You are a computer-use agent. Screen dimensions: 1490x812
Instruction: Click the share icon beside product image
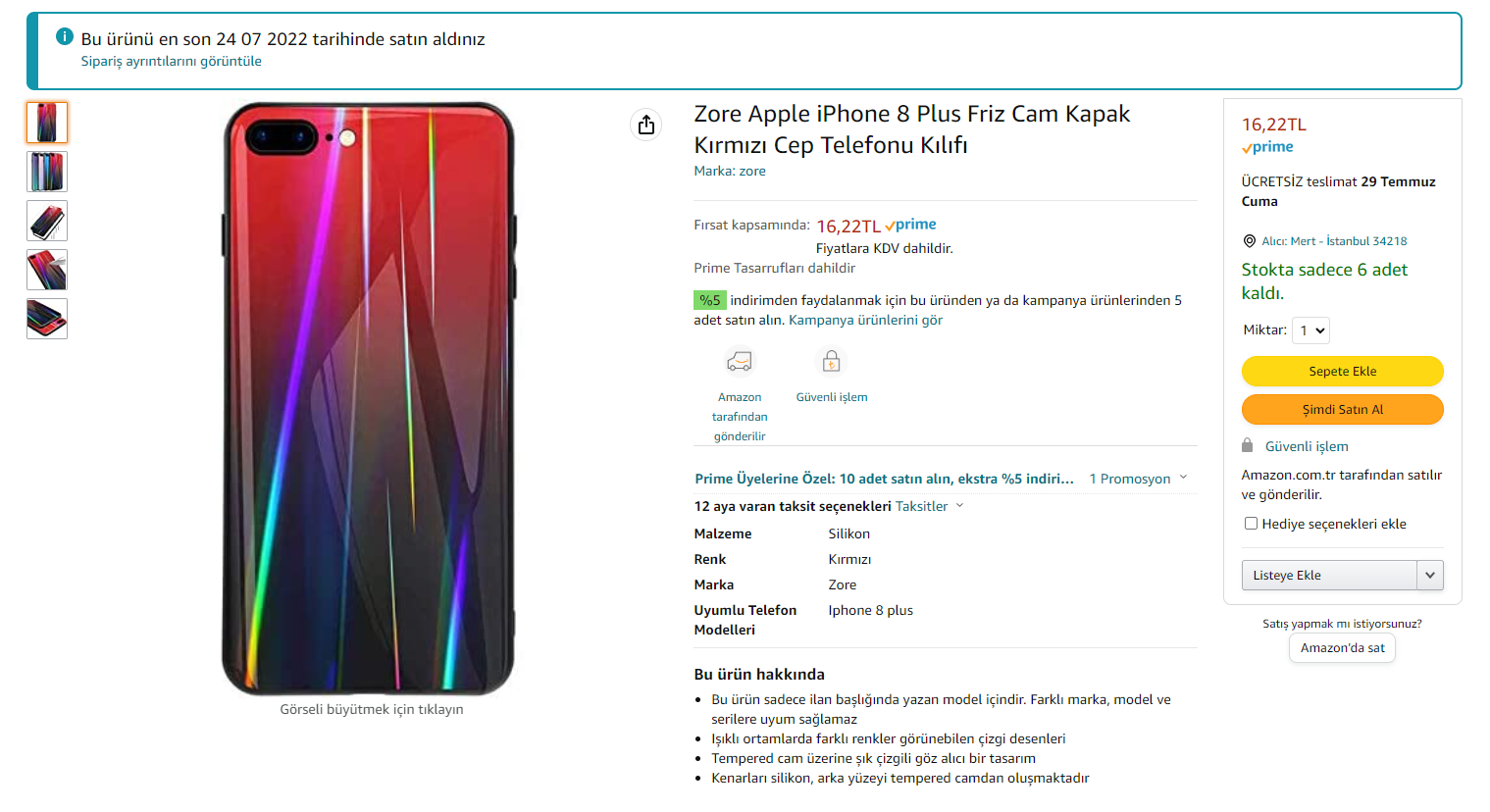(x=645, y=125)
